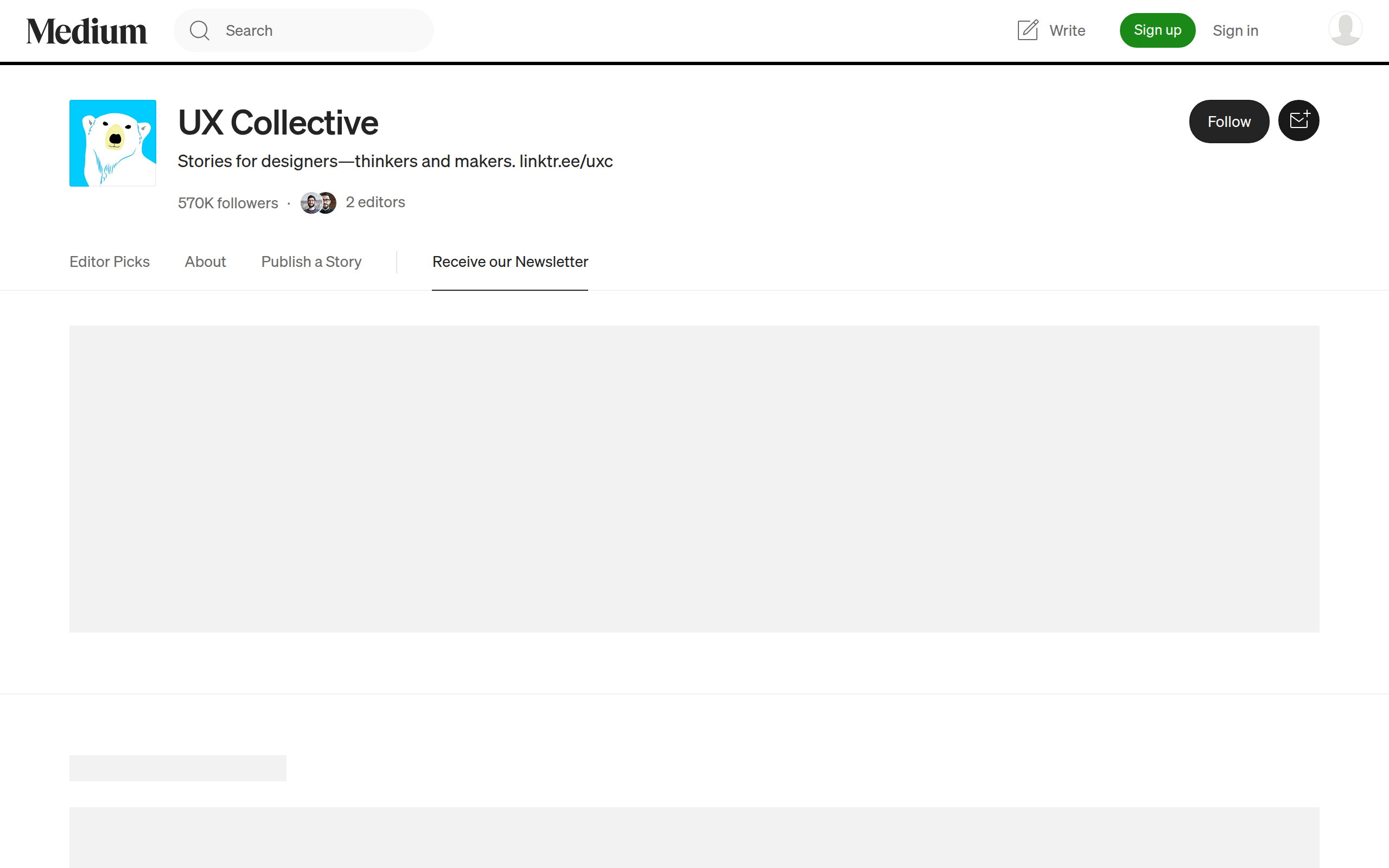
Task: Open the UX Collective polar bear logo
Action: pos(112,143)
